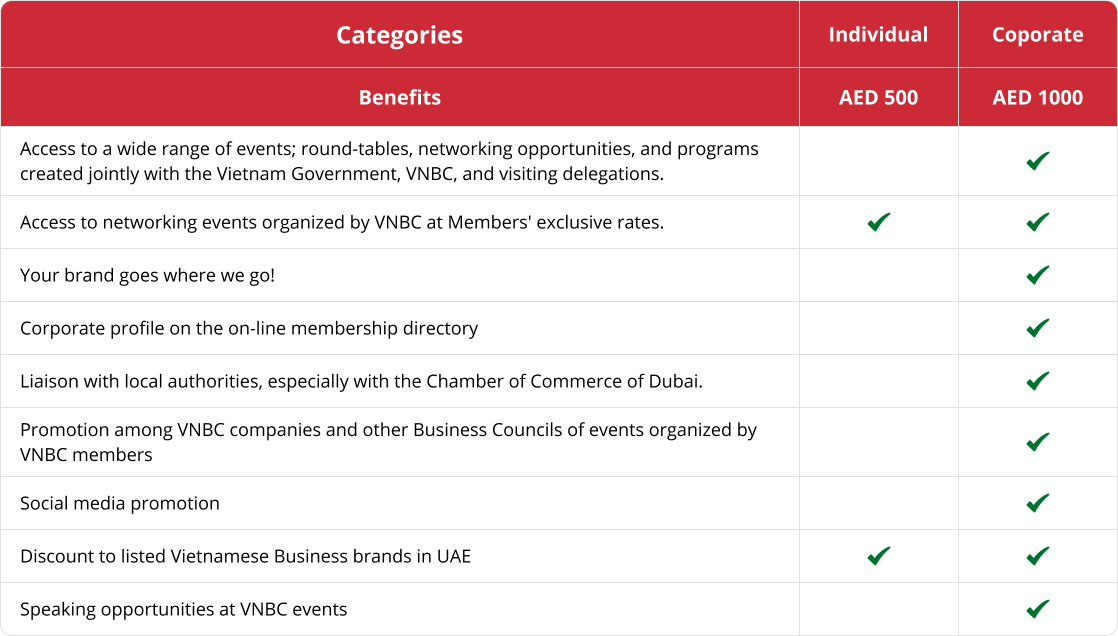Click checkmark for Corporate profile directory row

click(1038, 328)
